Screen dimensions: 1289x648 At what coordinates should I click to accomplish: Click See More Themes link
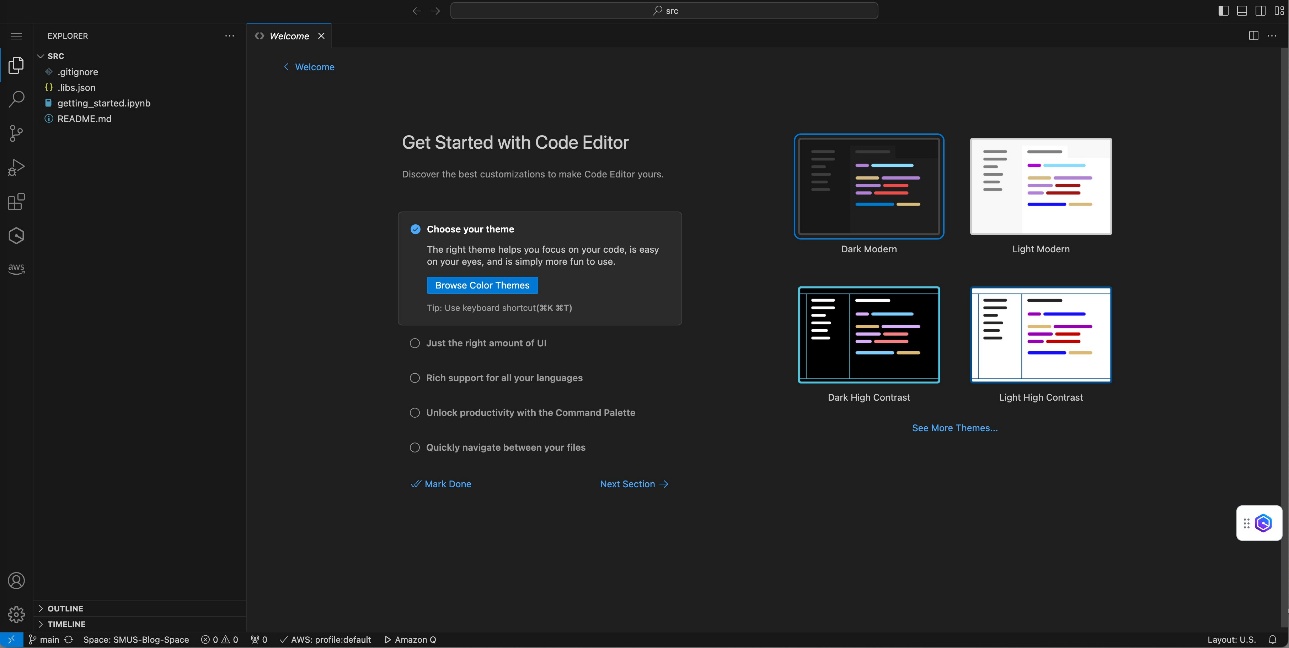pos(955,428)
